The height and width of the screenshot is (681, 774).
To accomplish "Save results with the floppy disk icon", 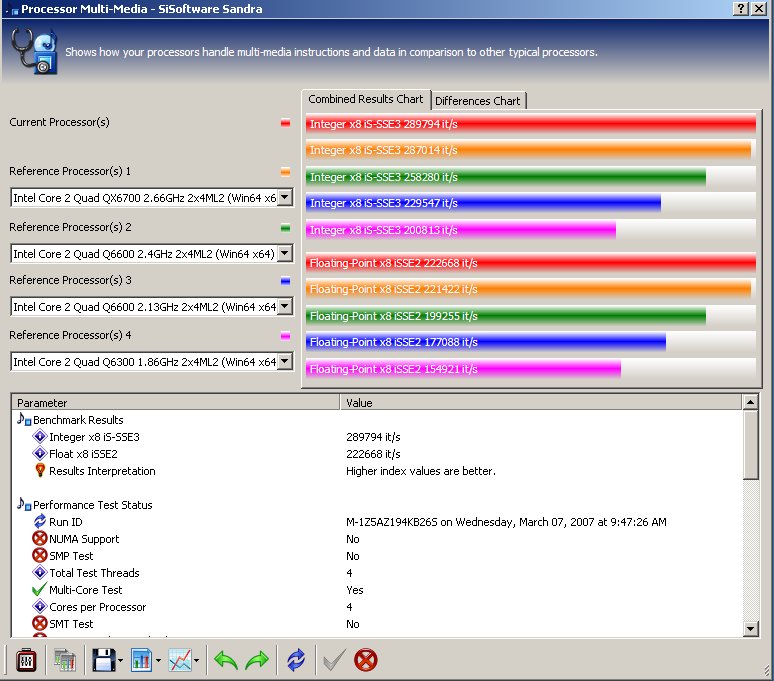I will 103,660.
